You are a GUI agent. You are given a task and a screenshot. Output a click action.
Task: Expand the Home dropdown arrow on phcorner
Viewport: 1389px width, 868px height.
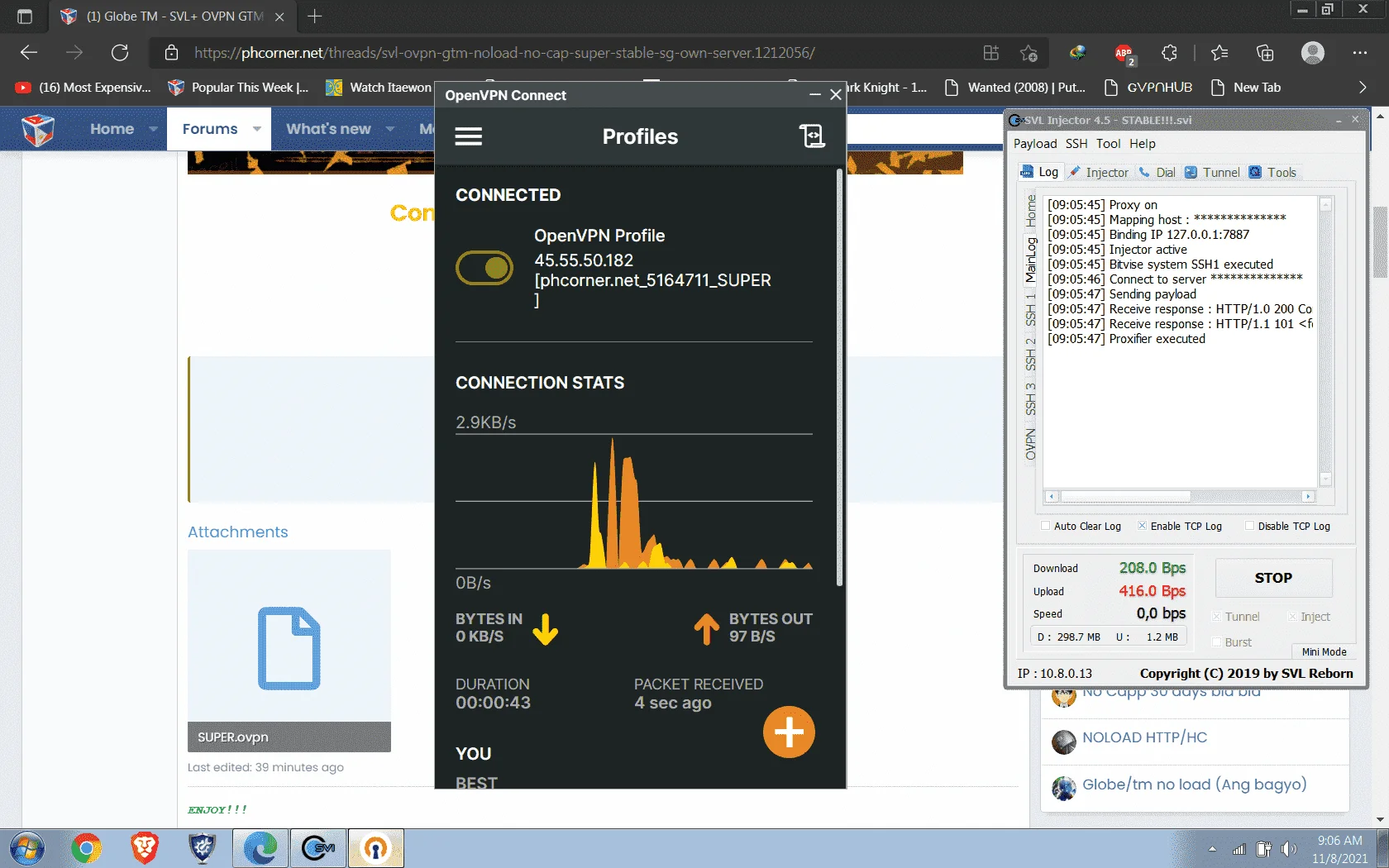coord(153,129)
